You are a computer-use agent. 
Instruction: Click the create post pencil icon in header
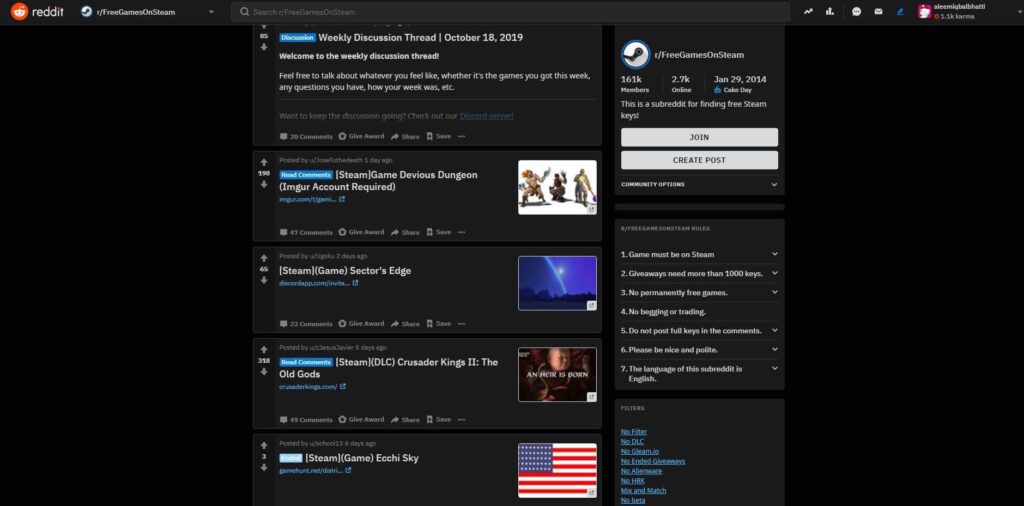click(x=901, y=12)
